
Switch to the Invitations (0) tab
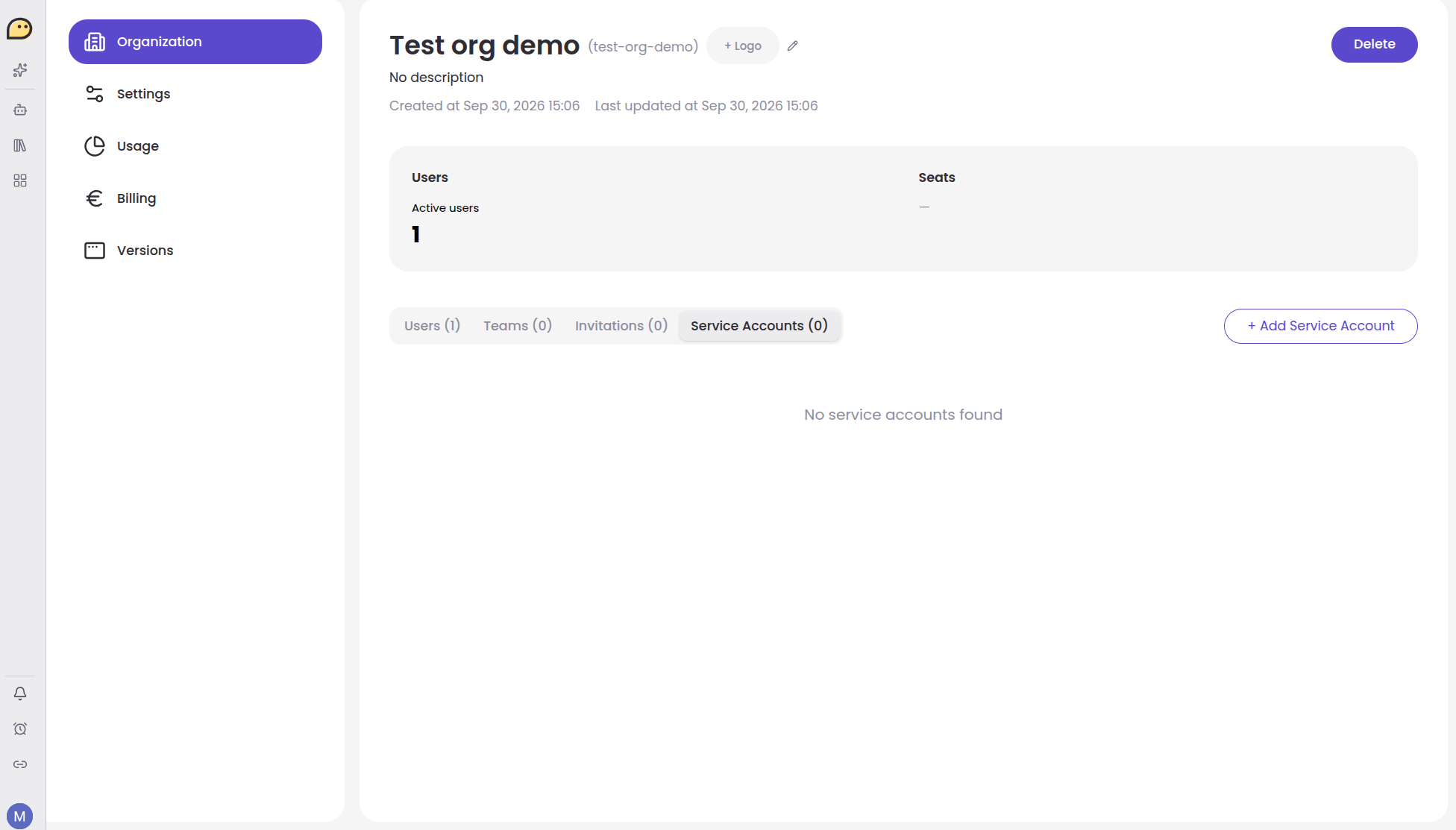click(621, 326)
